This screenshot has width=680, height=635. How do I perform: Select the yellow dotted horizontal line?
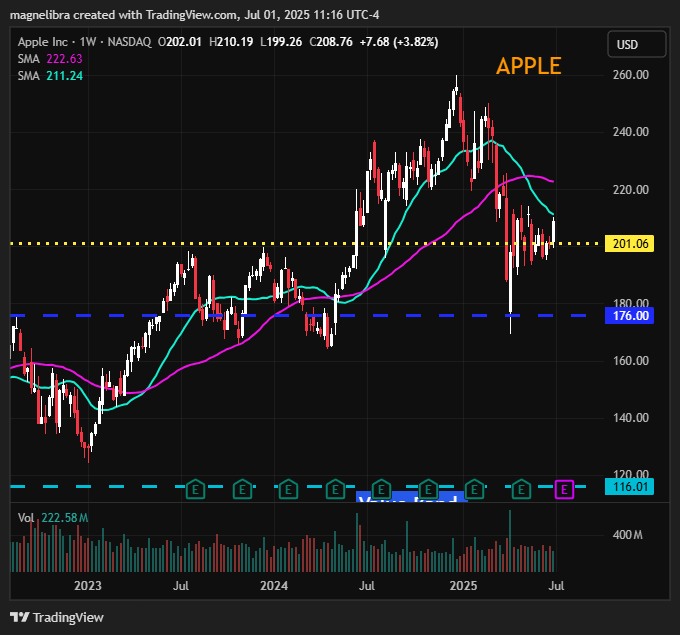click(x=306, y=244)
